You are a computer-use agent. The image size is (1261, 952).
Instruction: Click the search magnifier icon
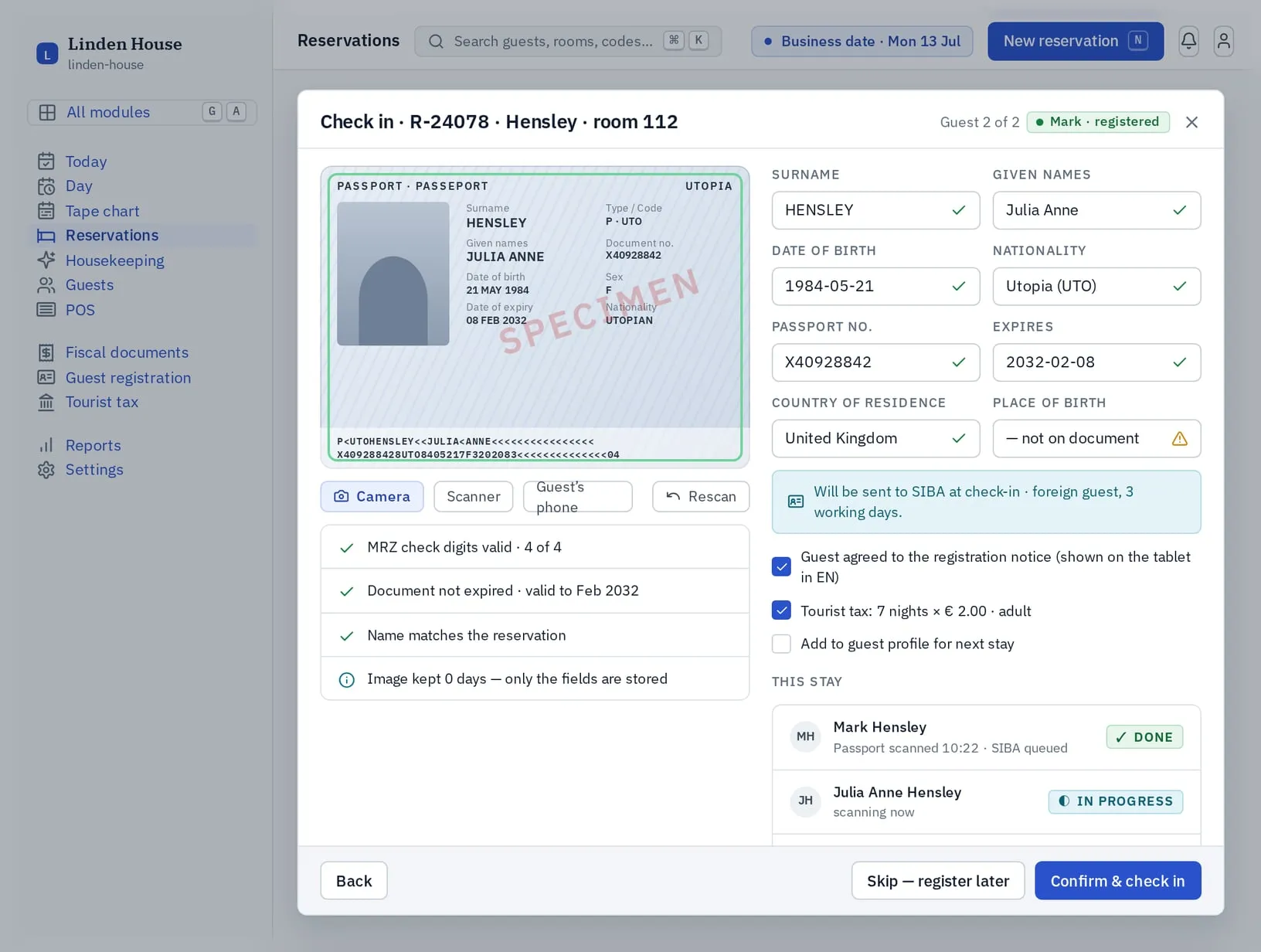436,41
